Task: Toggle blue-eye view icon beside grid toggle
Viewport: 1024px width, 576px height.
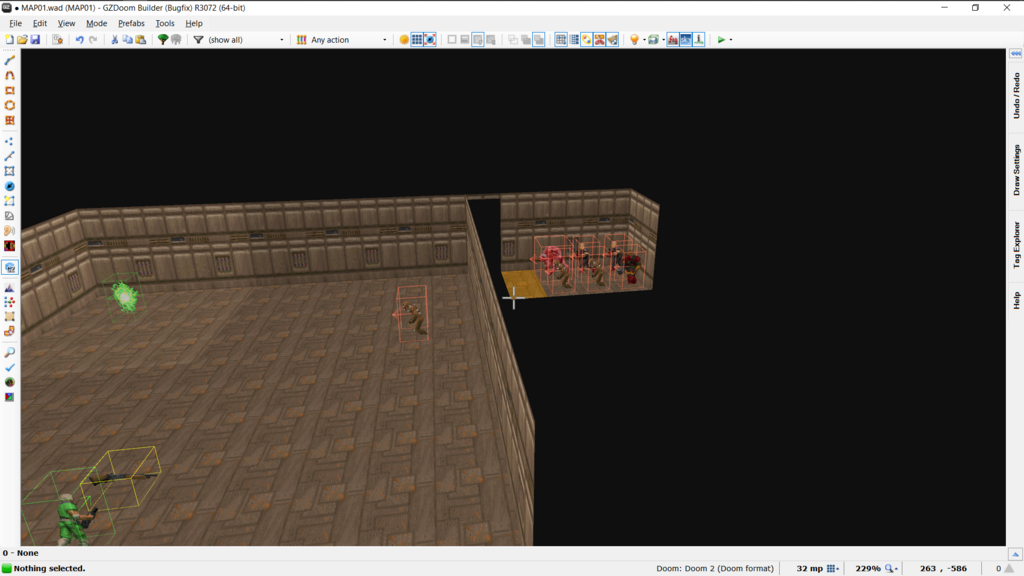Action: point(430,40)
